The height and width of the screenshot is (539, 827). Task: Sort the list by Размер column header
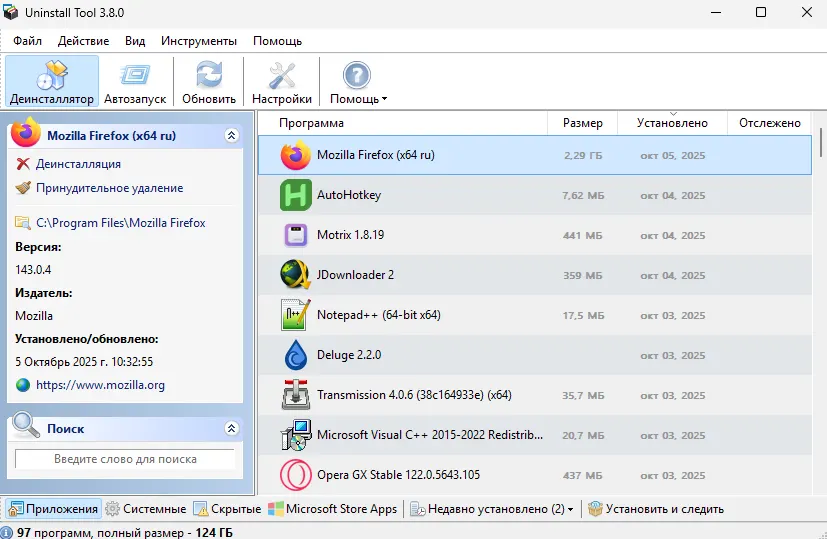click(x=582, y=123)
